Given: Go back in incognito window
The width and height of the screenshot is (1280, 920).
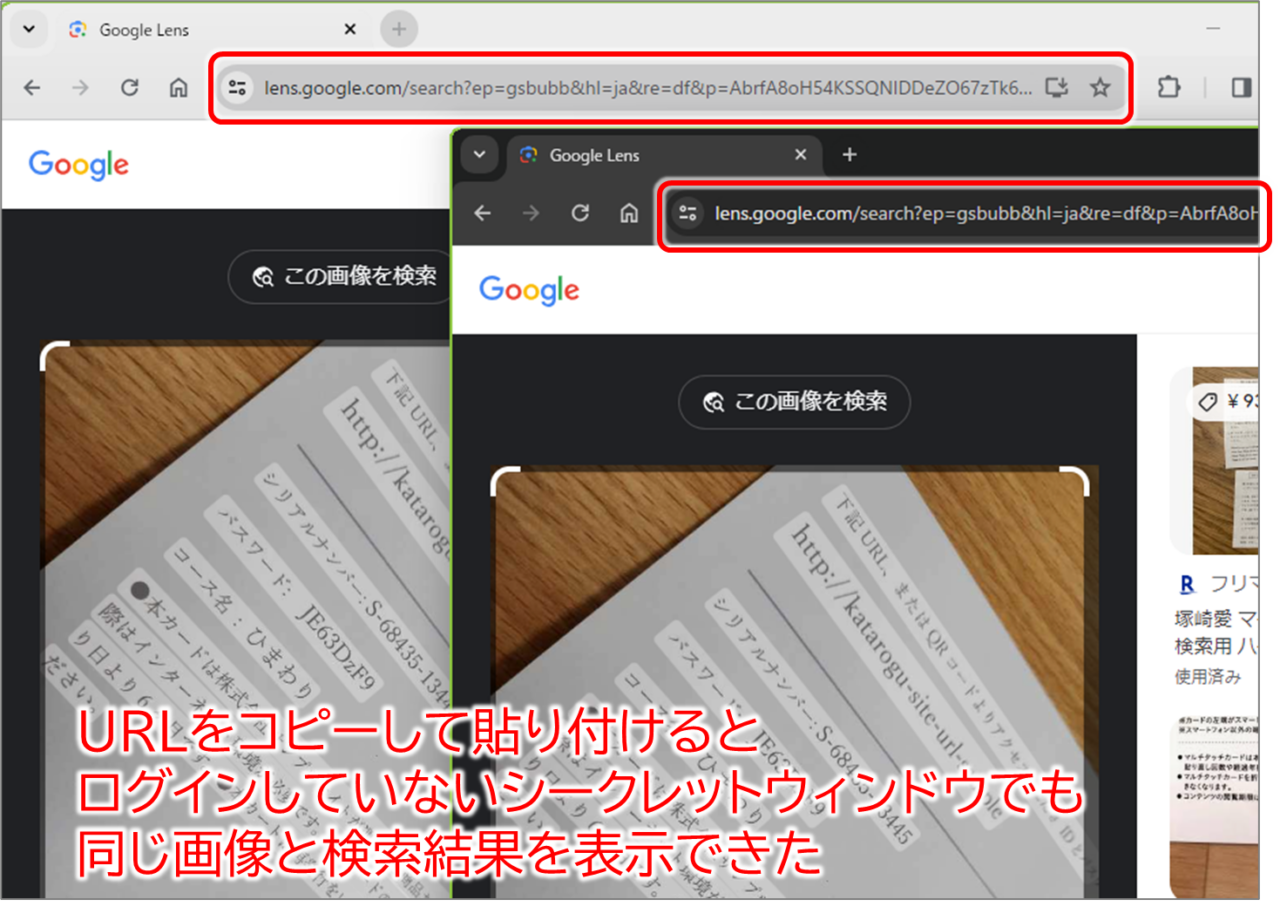Looking at the screenshot, I should click(482, 213).
